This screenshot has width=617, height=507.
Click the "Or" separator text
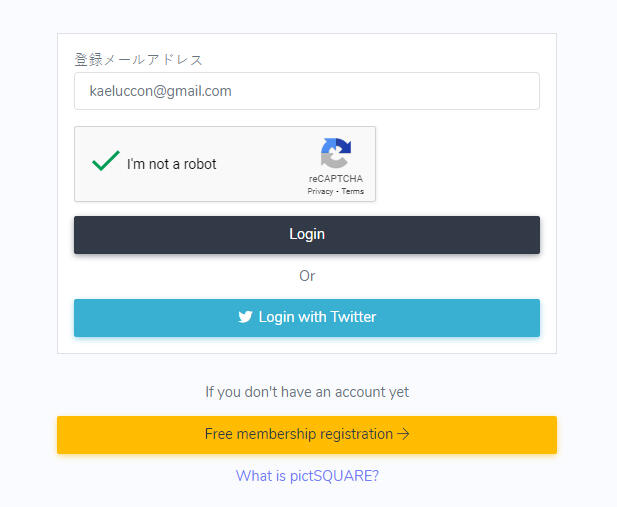tap(307, 276)
